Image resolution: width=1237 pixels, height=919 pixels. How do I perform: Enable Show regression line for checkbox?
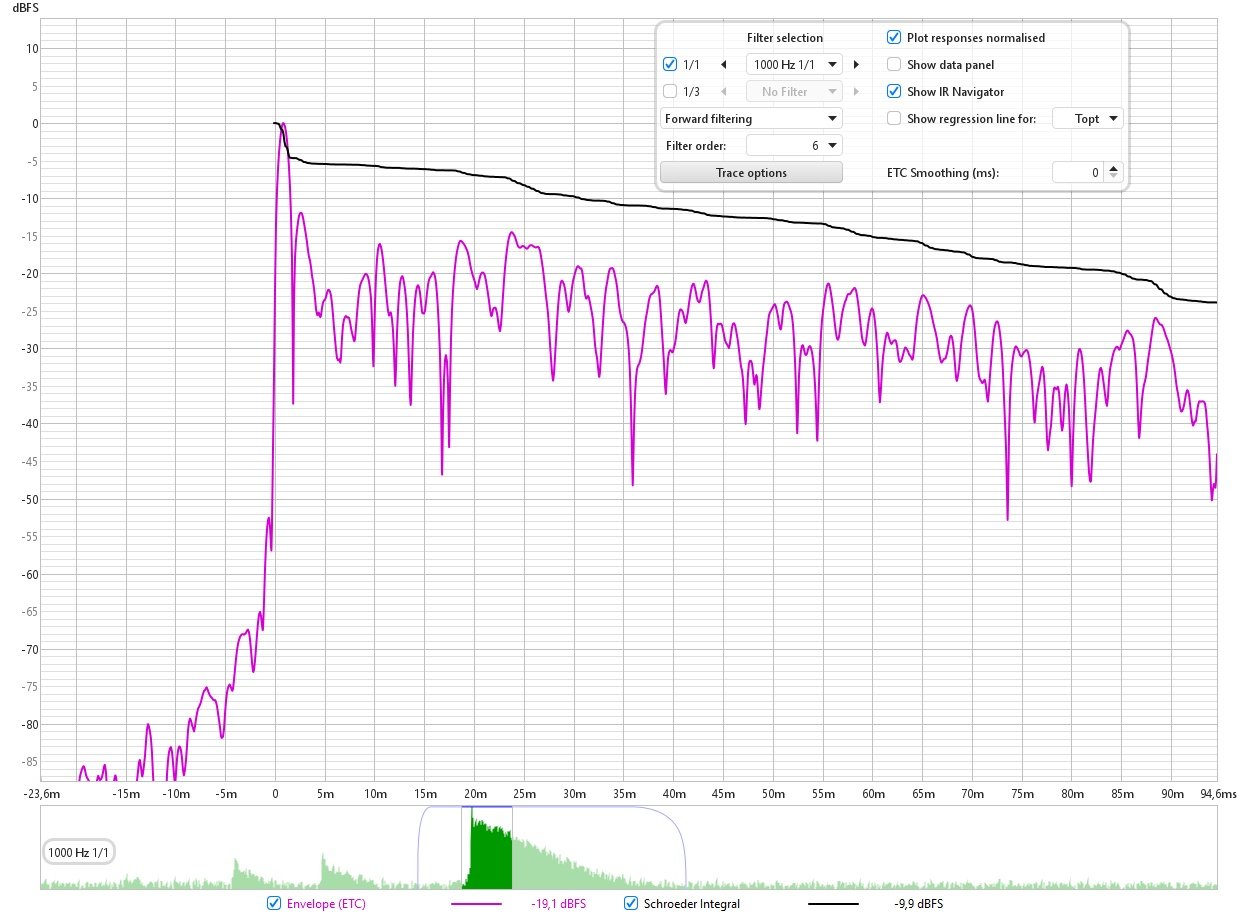click(894, 119)
